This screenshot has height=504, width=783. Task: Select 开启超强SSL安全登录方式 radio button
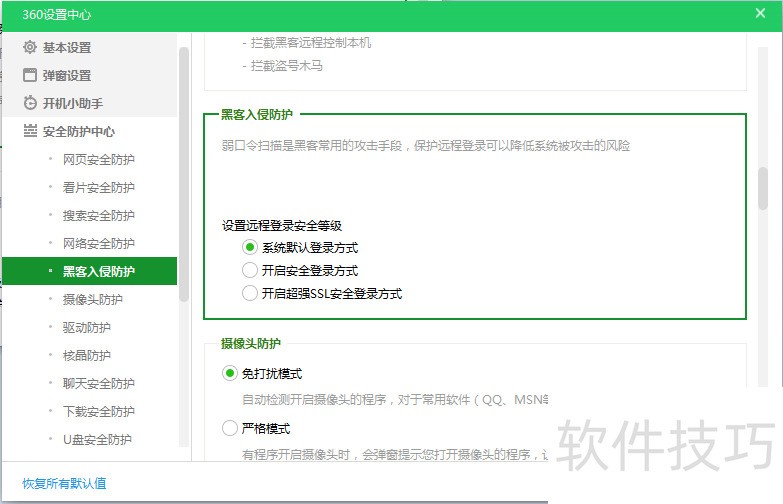click(250, 293)
